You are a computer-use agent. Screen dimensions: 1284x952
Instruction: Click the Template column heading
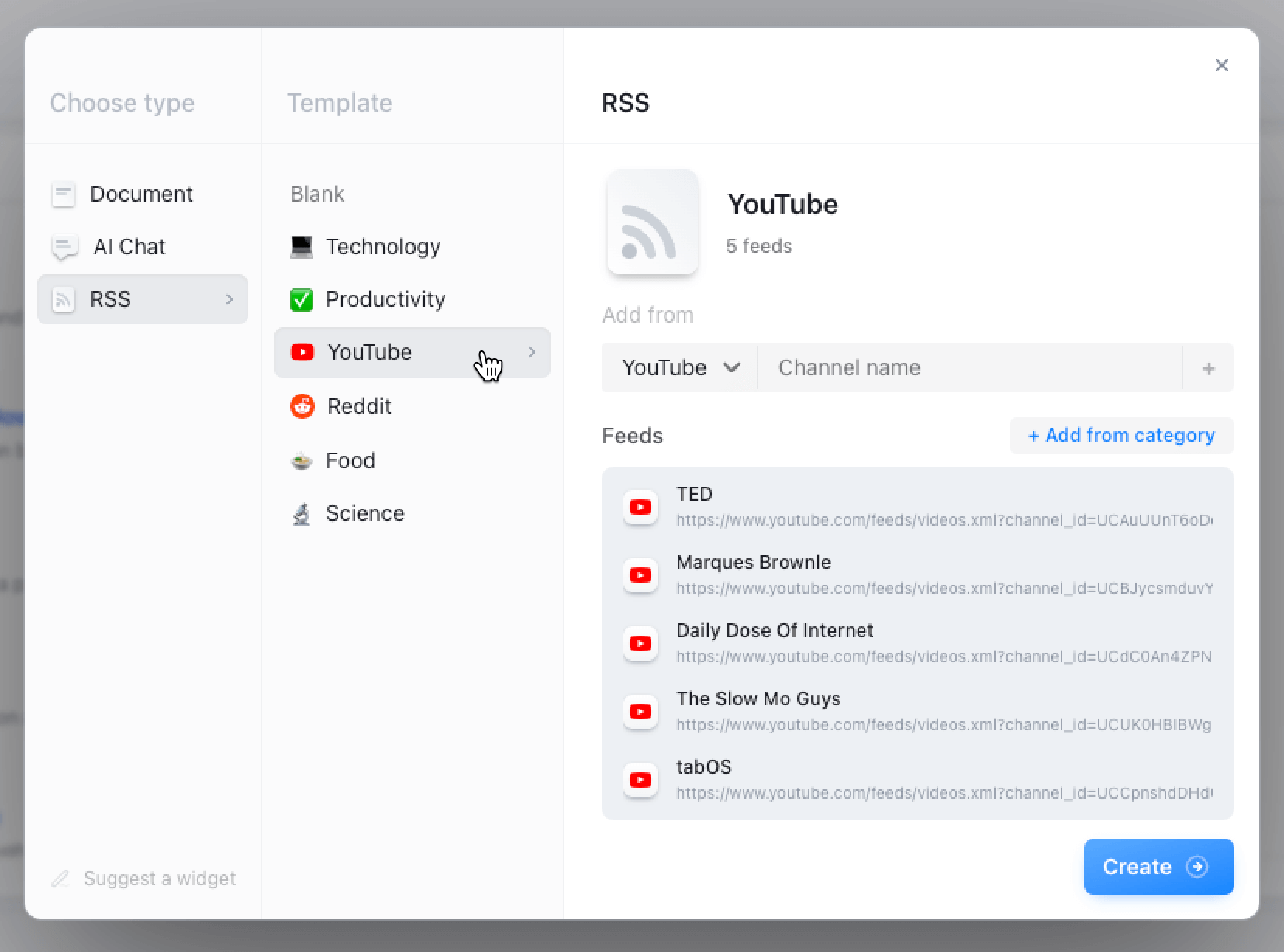tap(340, 103)
